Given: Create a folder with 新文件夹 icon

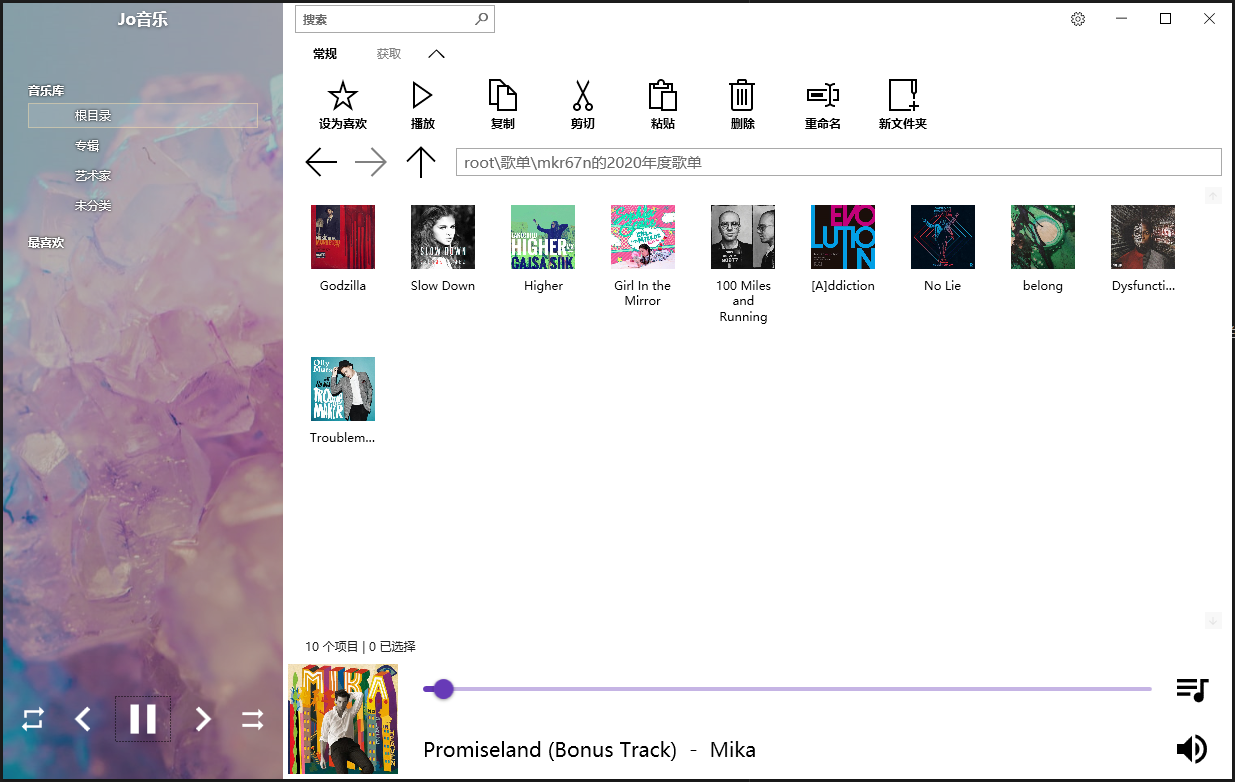Looking at the screenshot, I should pos(903,96).
